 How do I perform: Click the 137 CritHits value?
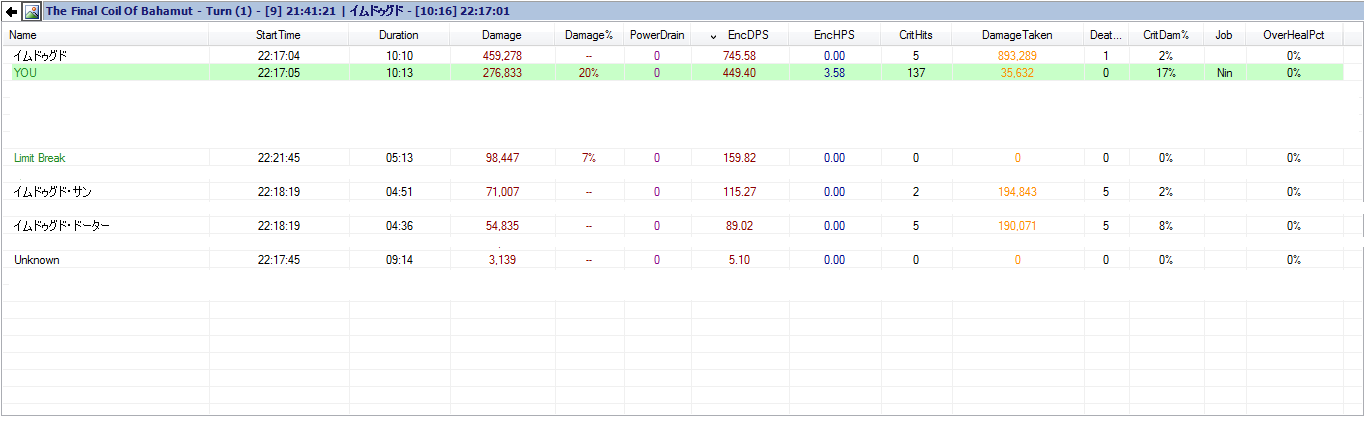pyautogui.click(x=916, y=73)
